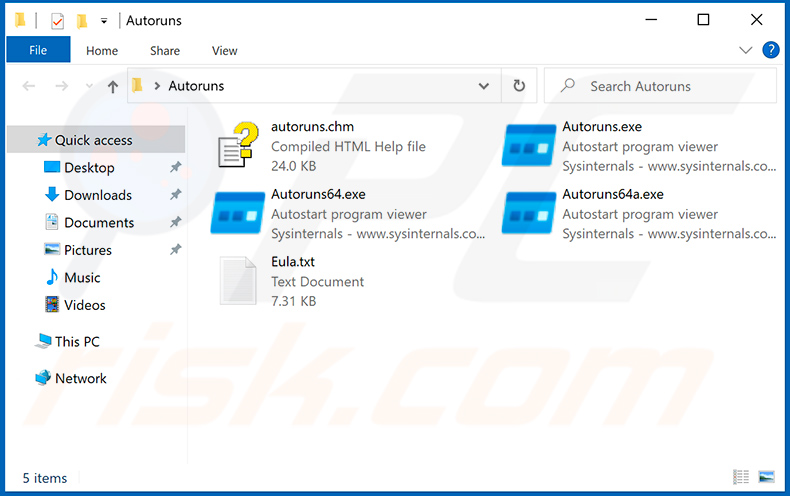Screen dimensions: 790x496
Task: Open the Home ribbon tab
Action: point(102,50)
